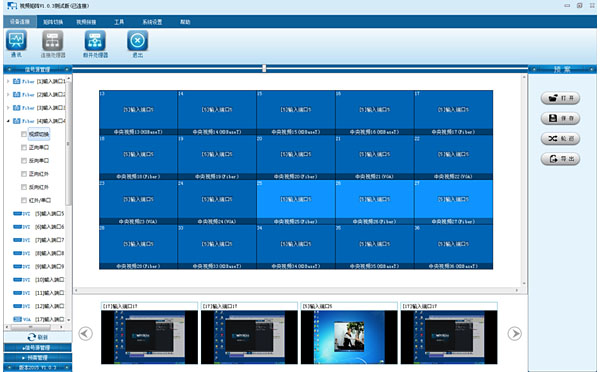Click the 轮巡 shuffle button
The height and width of the screenshot is (372, 600).
click(x=560, y=139)
